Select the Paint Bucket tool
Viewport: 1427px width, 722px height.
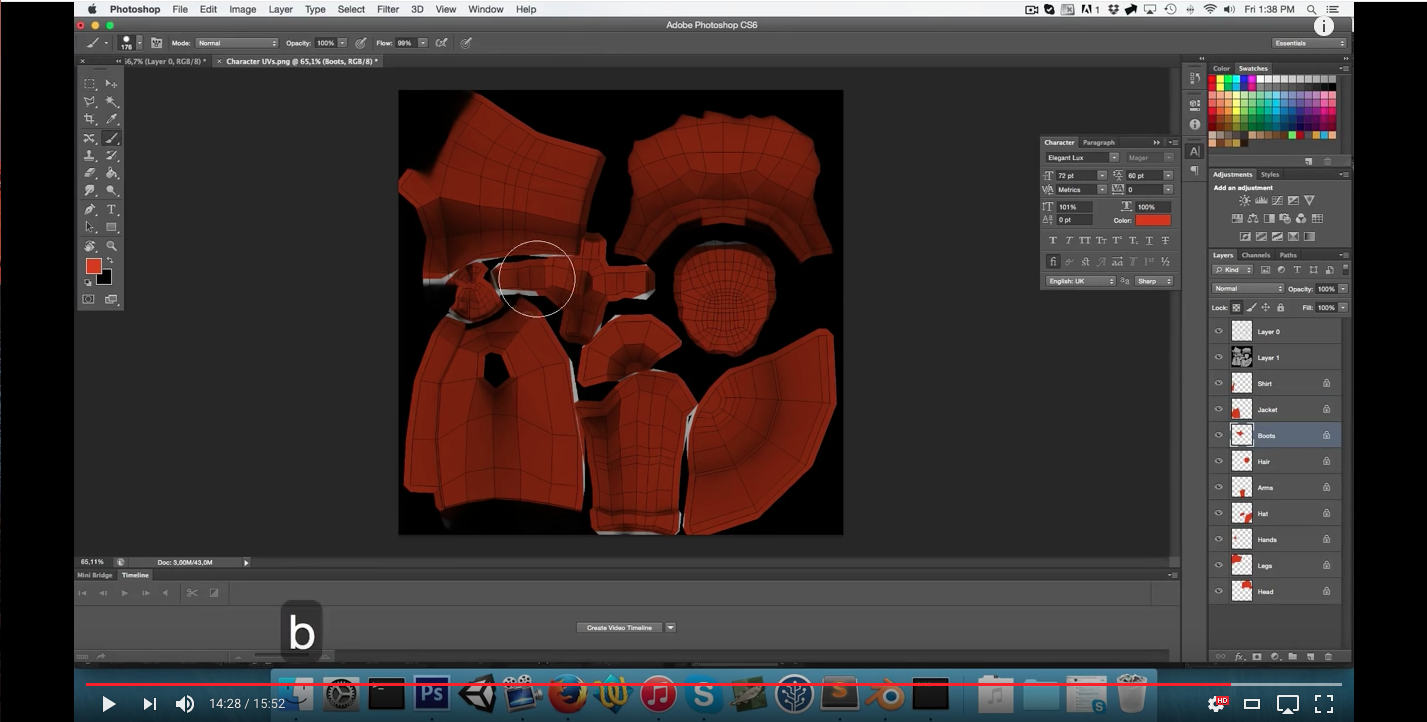coord(112,173)
